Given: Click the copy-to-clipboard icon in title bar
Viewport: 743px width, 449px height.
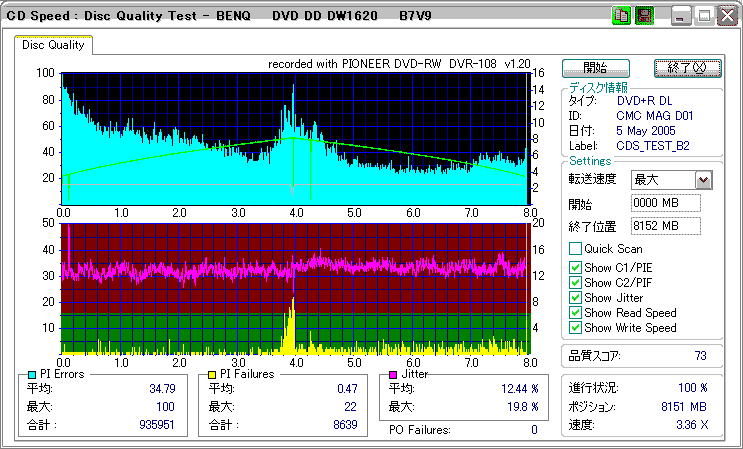Looking at the screenshot, I should [x=620, y=16].
